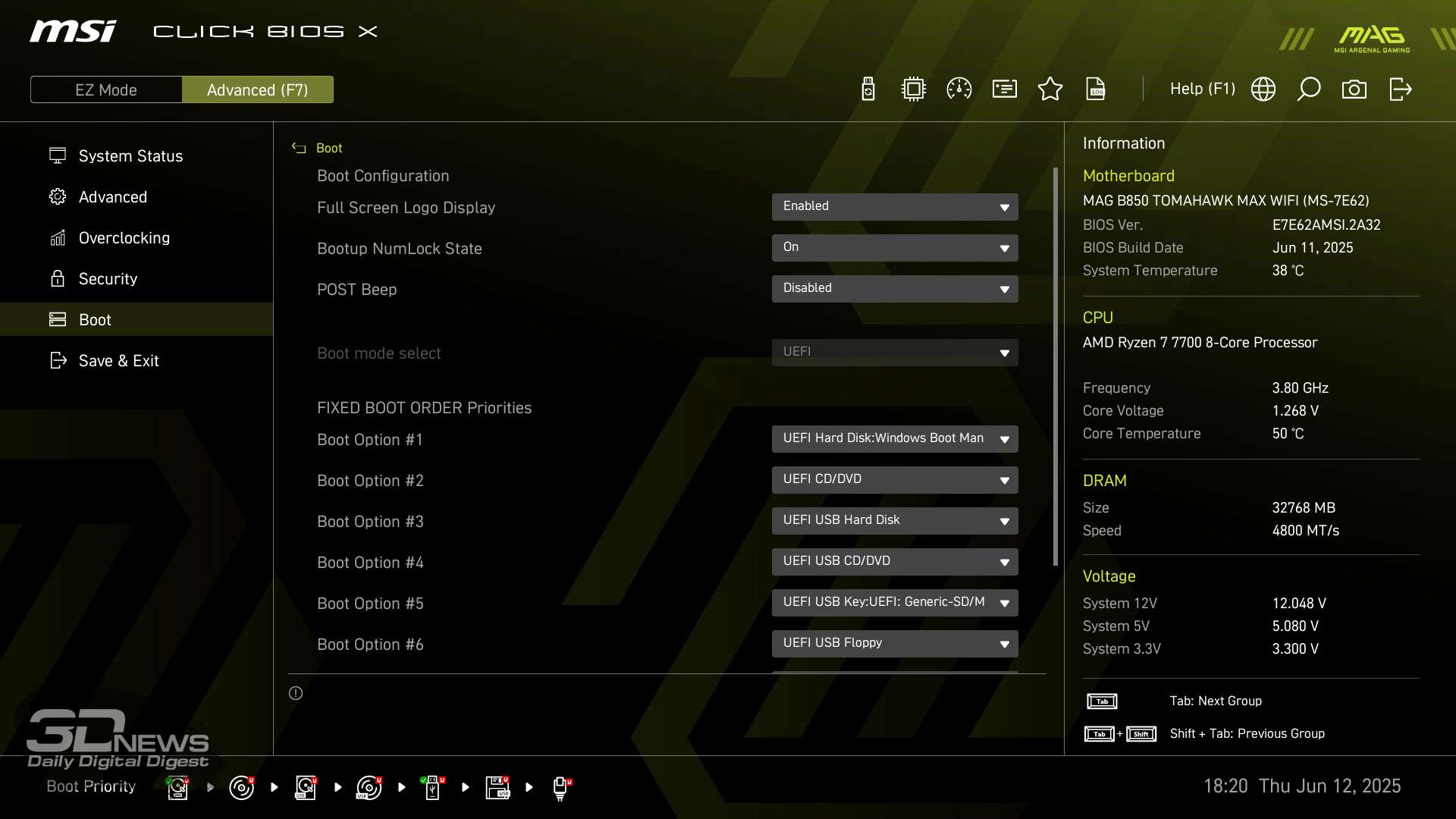Open Boot Option #4 dropdown
Screen dimensions: 1456x819
895,562
